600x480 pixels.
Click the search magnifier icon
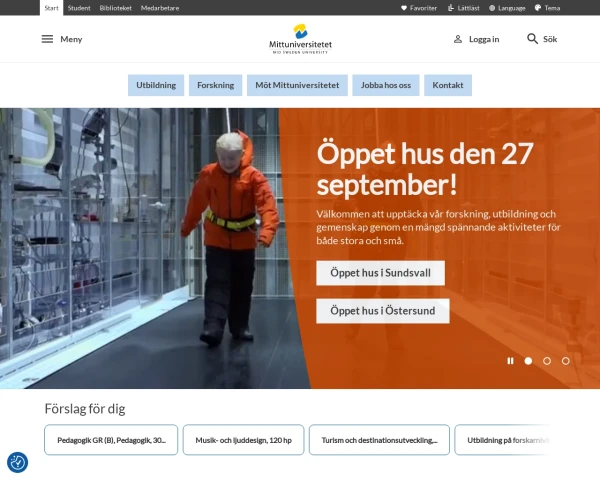(x=532, y=39)
